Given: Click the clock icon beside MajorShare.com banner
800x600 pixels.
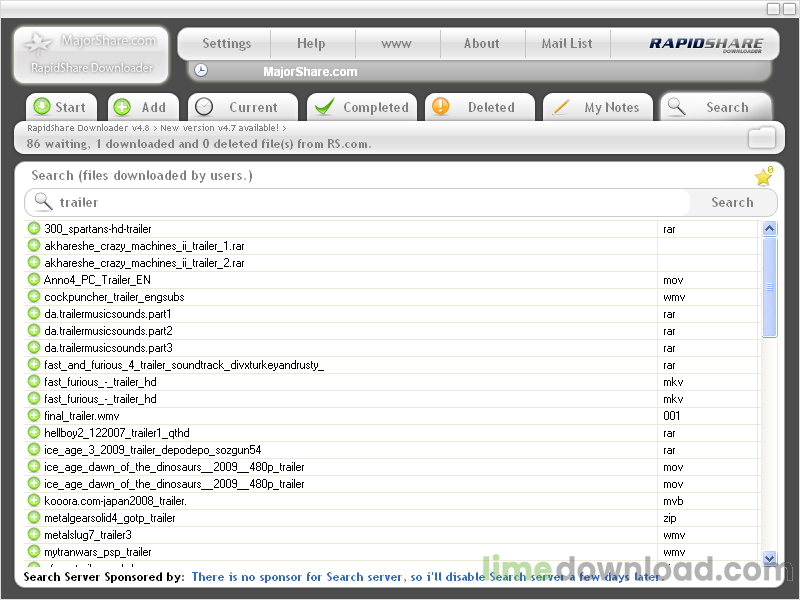Looking at the screenshot, I should [x=201, y=70].
